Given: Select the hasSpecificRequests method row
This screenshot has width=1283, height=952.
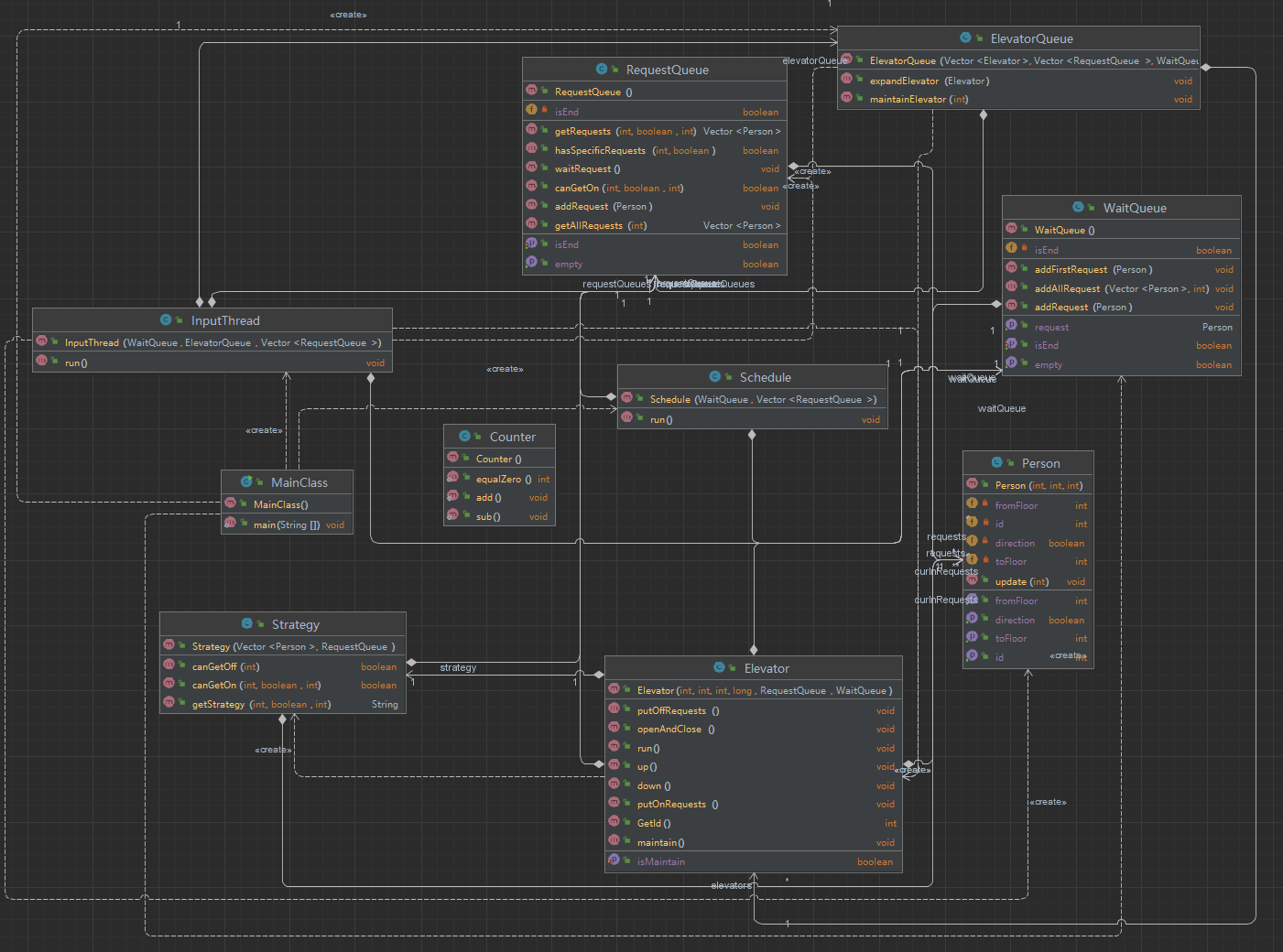Looking at the screenshot, I should pos(655,150).
